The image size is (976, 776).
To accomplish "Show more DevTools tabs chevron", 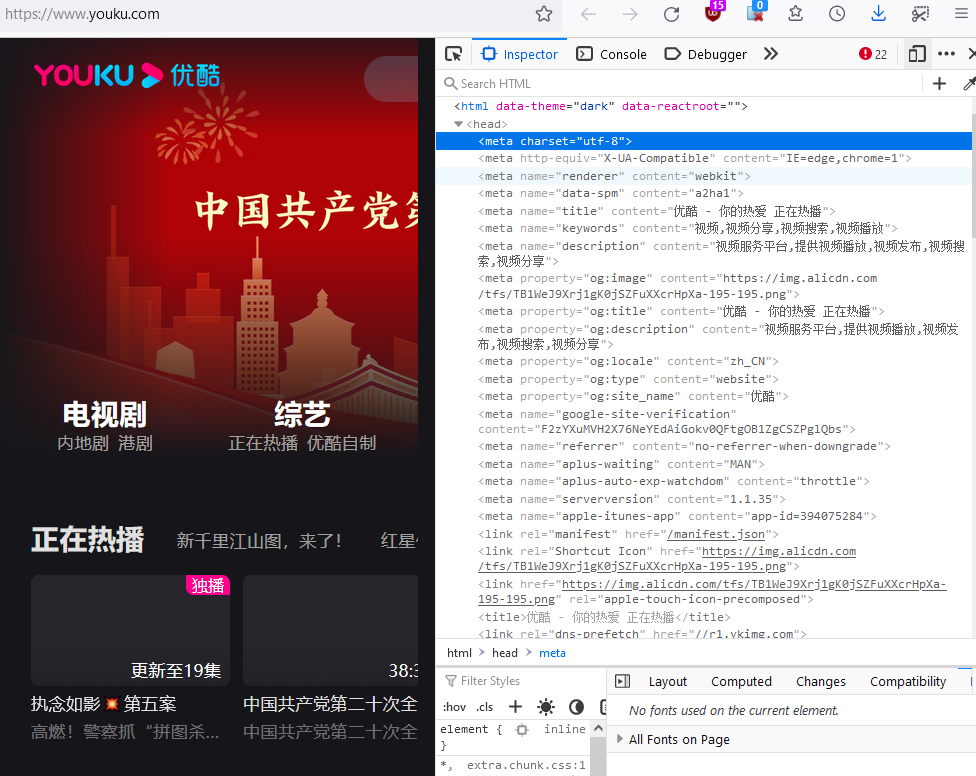I will [x=771, y=54].
